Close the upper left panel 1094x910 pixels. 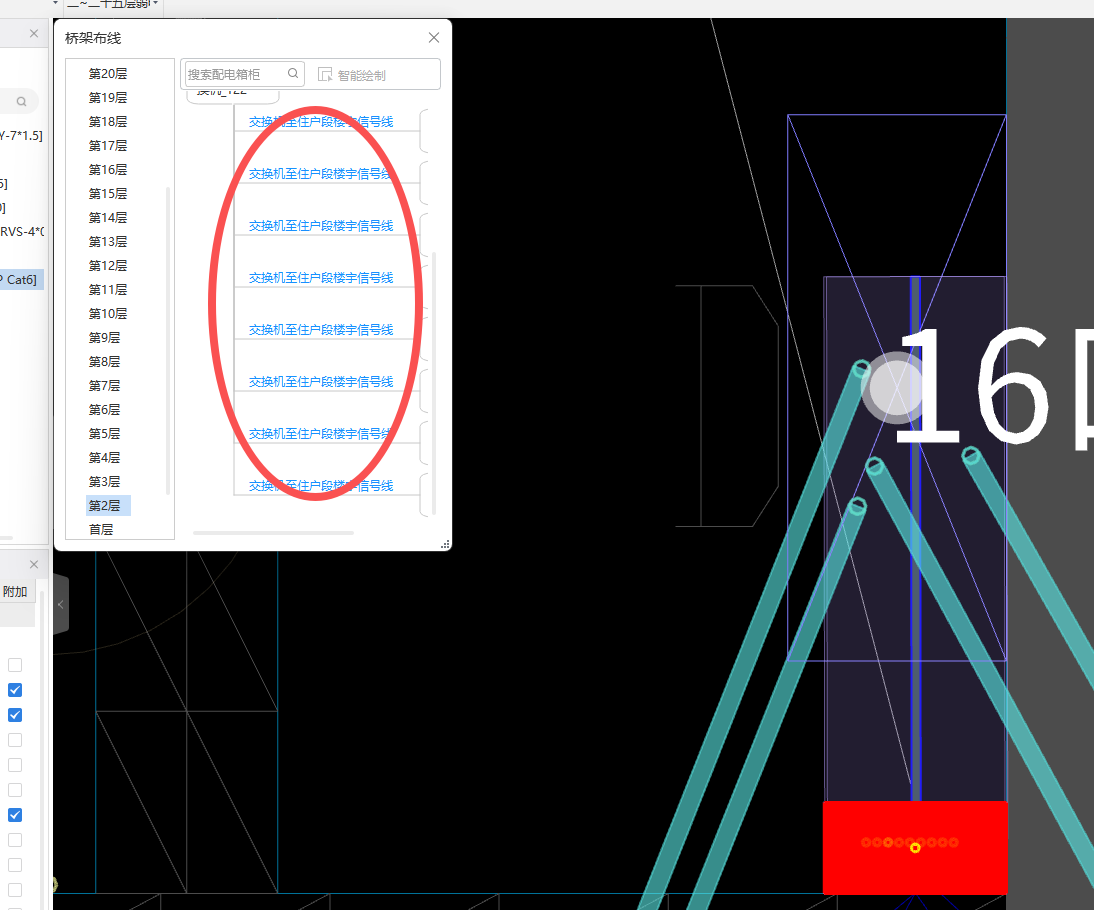pyautogui.click(x=33, y=33)
